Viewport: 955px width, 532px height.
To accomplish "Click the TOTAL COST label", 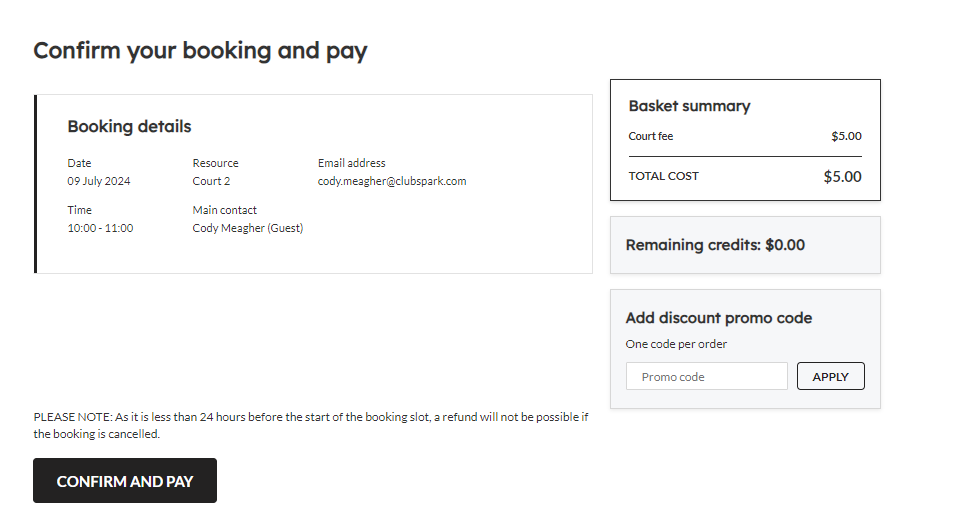I will click(663, 176).
